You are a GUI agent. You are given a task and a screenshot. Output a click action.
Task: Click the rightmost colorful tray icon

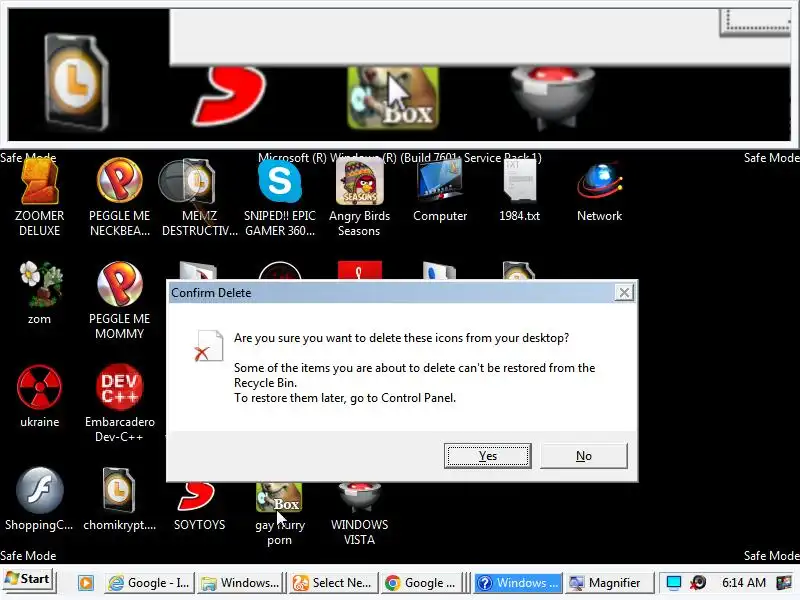click(x=784, y=583)
